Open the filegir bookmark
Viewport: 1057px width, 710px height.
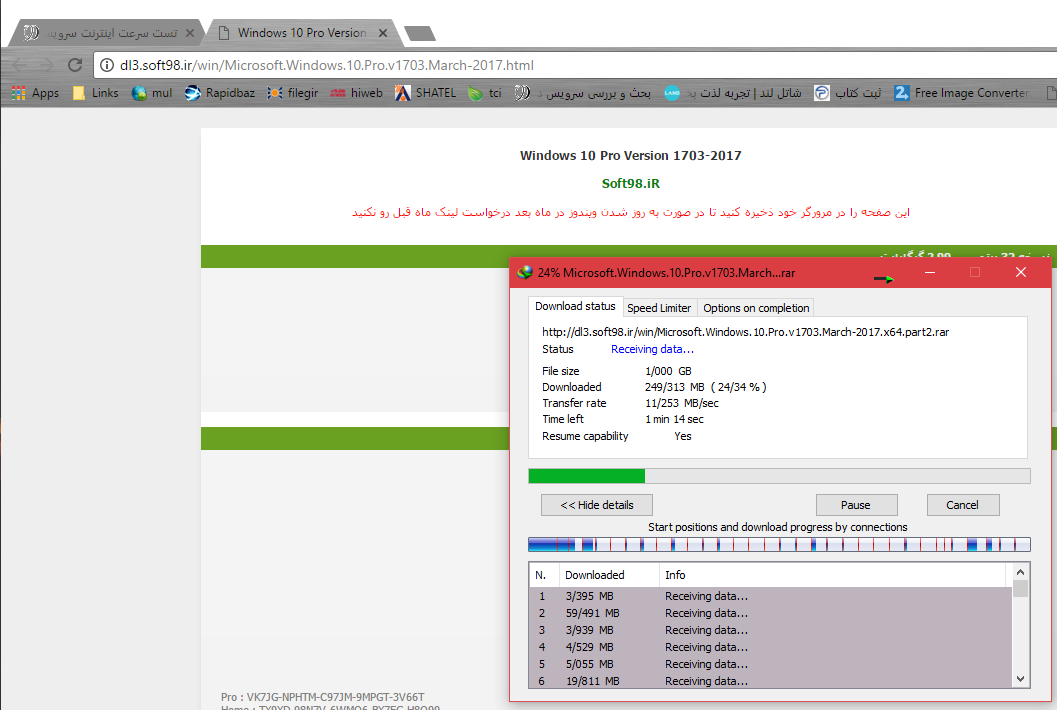point(293,93)
